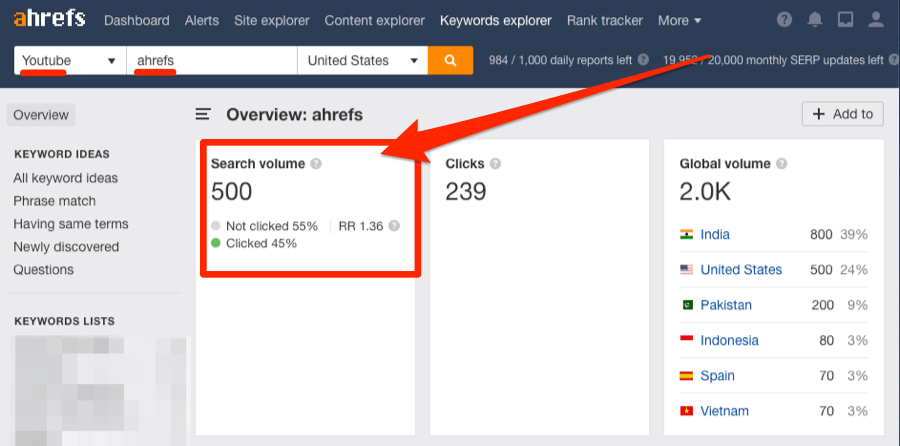Select Keywords explorer in top navigation
Viewport: 900px width, 446px height.
click(x=496, y=21)
